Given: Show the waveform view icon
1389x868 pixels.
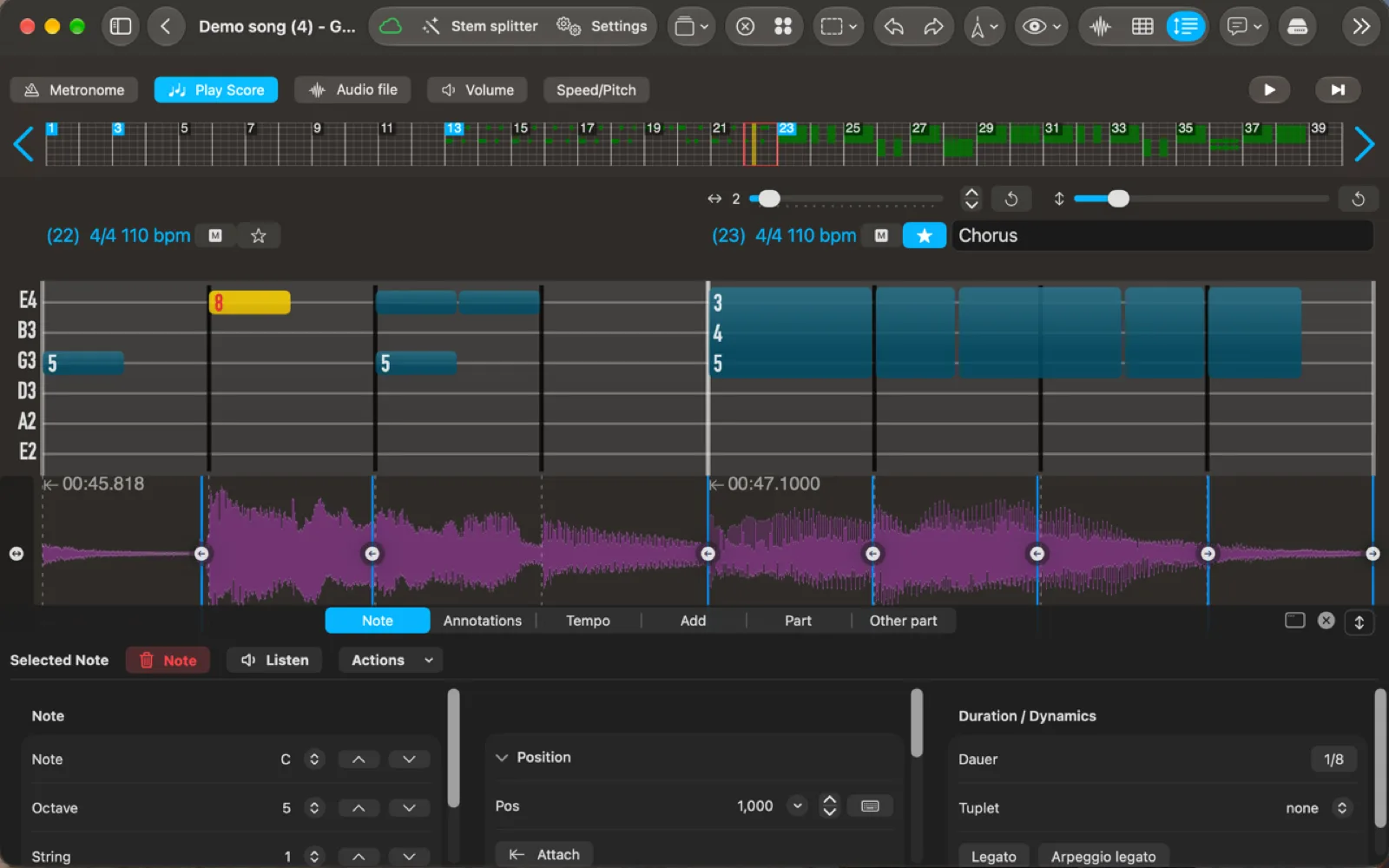Looking at the screenshot, I should (x=1100, y=26).
